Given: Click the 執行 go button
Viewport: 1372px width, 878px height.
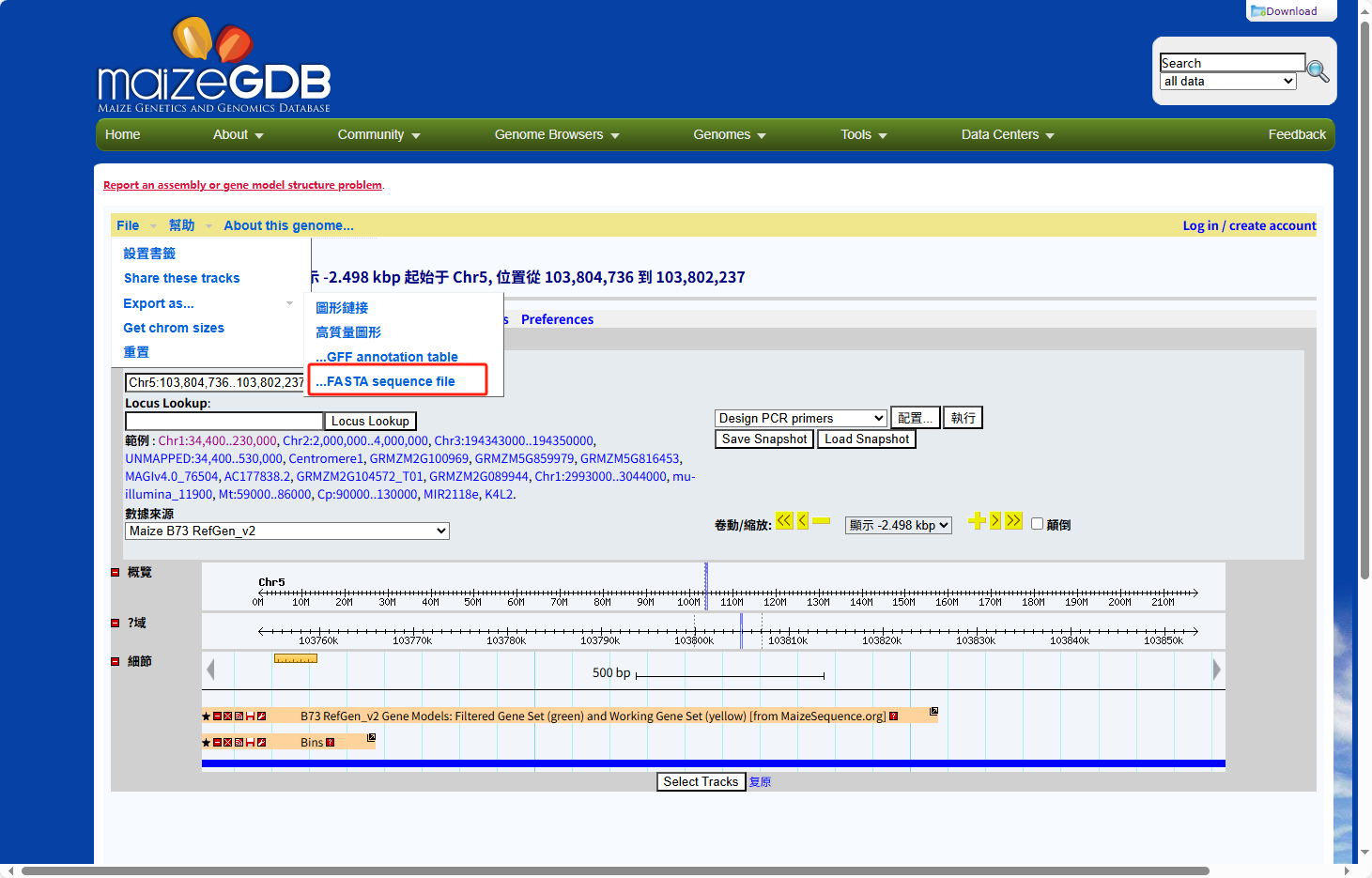Looking at the screenshot, I should (x=963, y=418).
